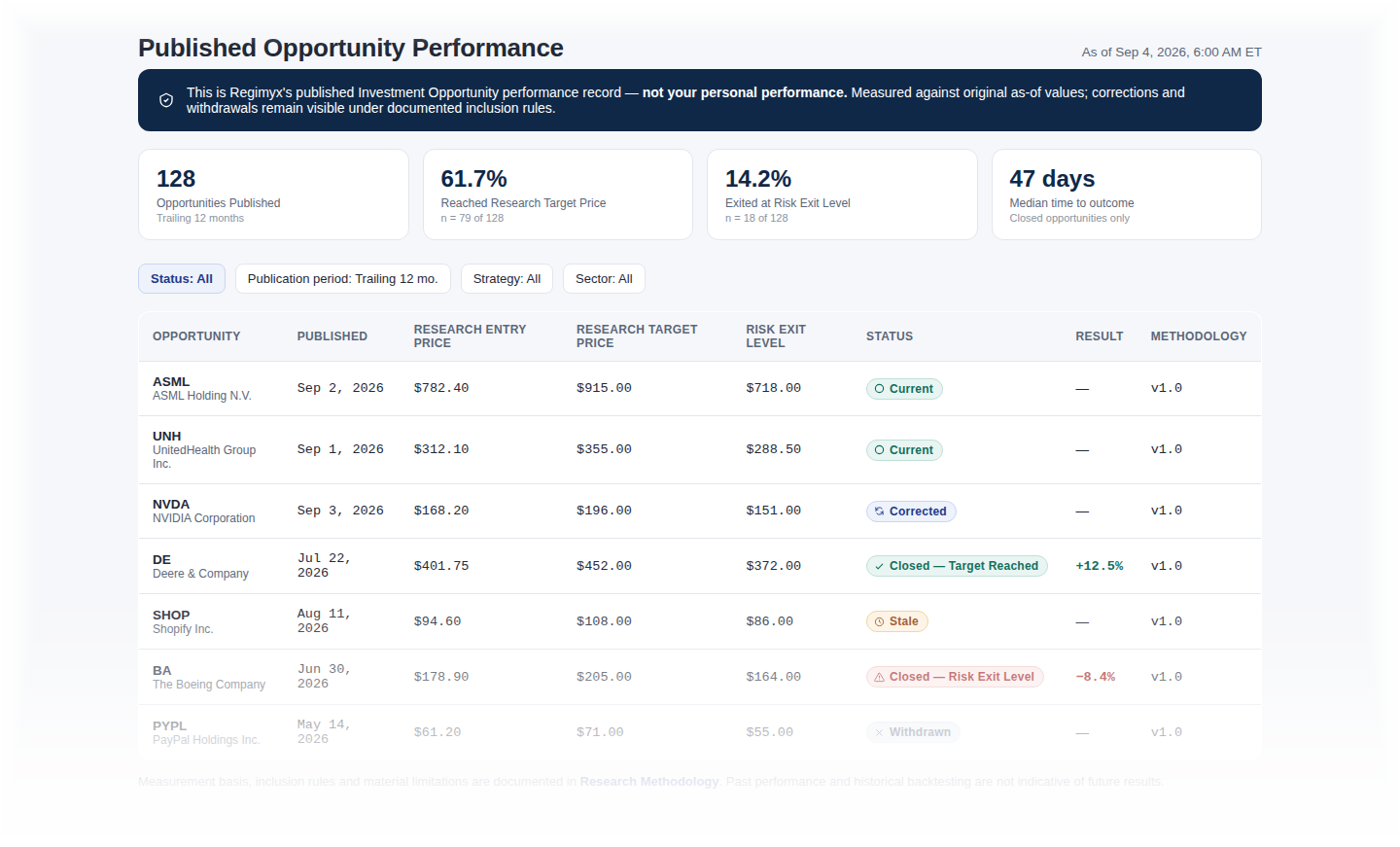This screenshot has width=1400, height=847.
Task: Click the Closed — Target Reached badge
Action: (957, 566)
